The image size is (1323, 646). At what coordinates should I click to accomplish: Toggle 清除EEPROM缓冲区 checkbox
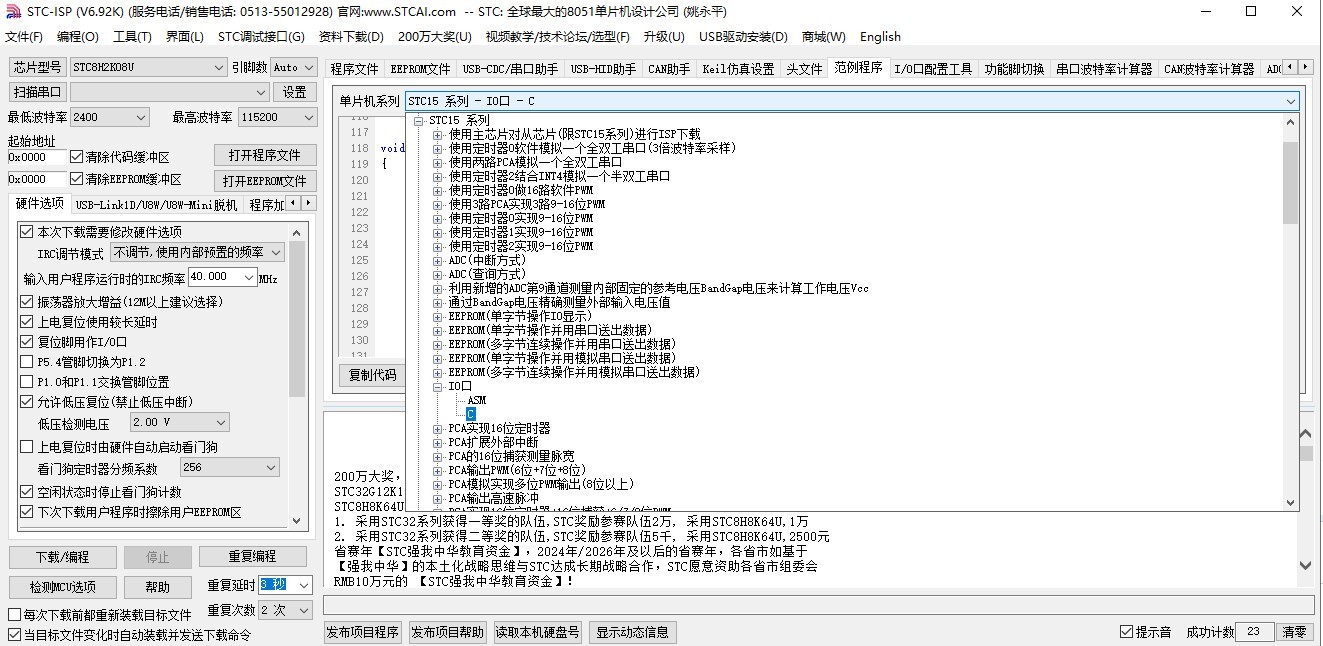(x=77, y=179)
